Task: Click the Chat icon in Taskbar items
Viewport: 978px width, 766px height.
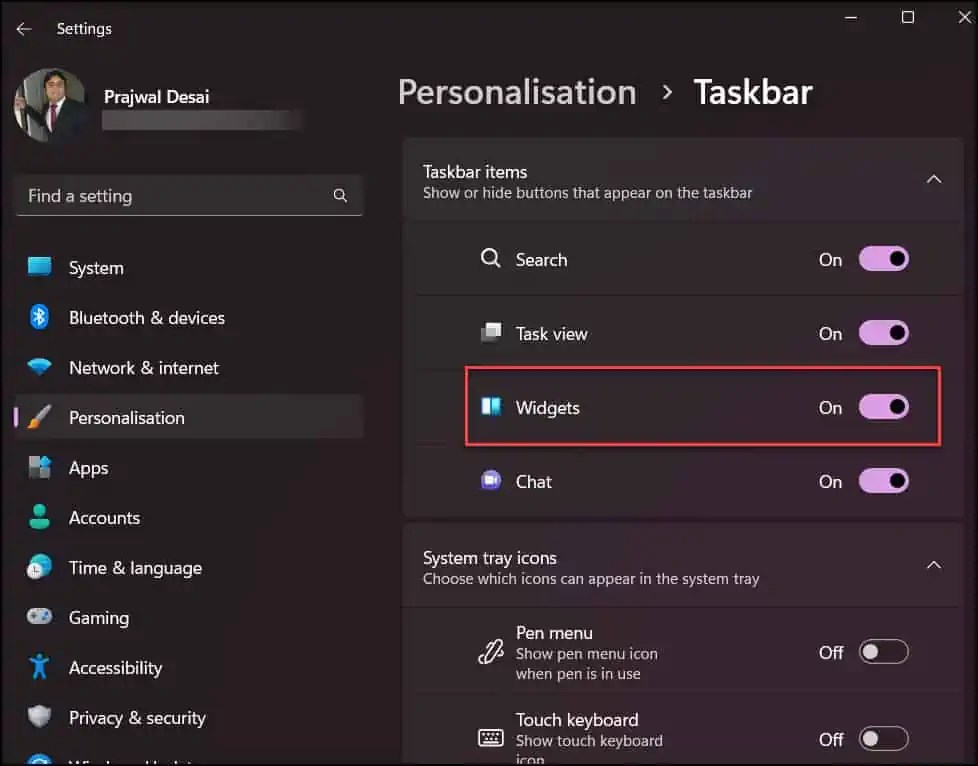Action: (x=490, y=481)
